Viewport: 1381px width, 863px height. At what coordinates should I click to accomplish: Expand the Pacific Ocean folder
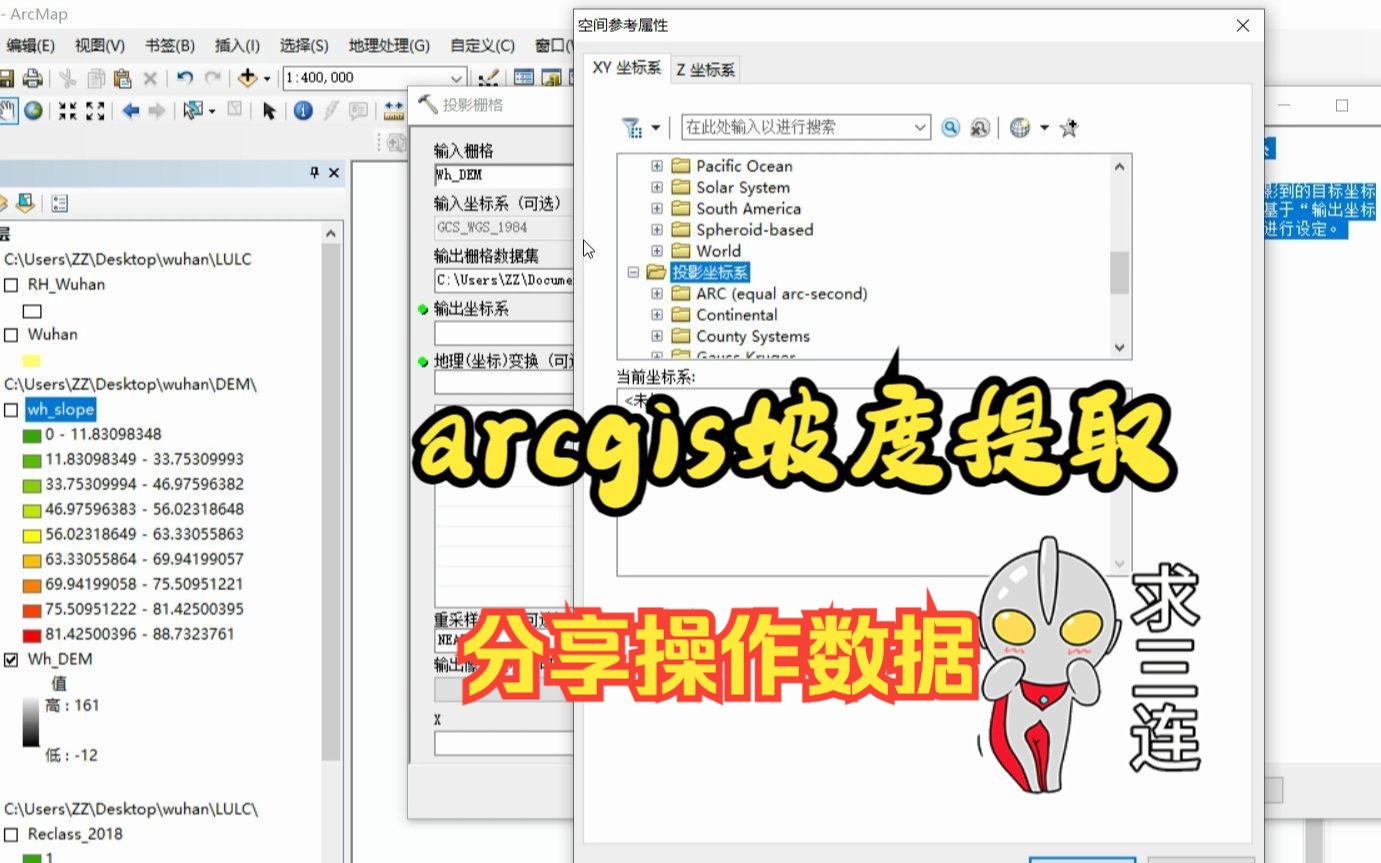point(657,166)
